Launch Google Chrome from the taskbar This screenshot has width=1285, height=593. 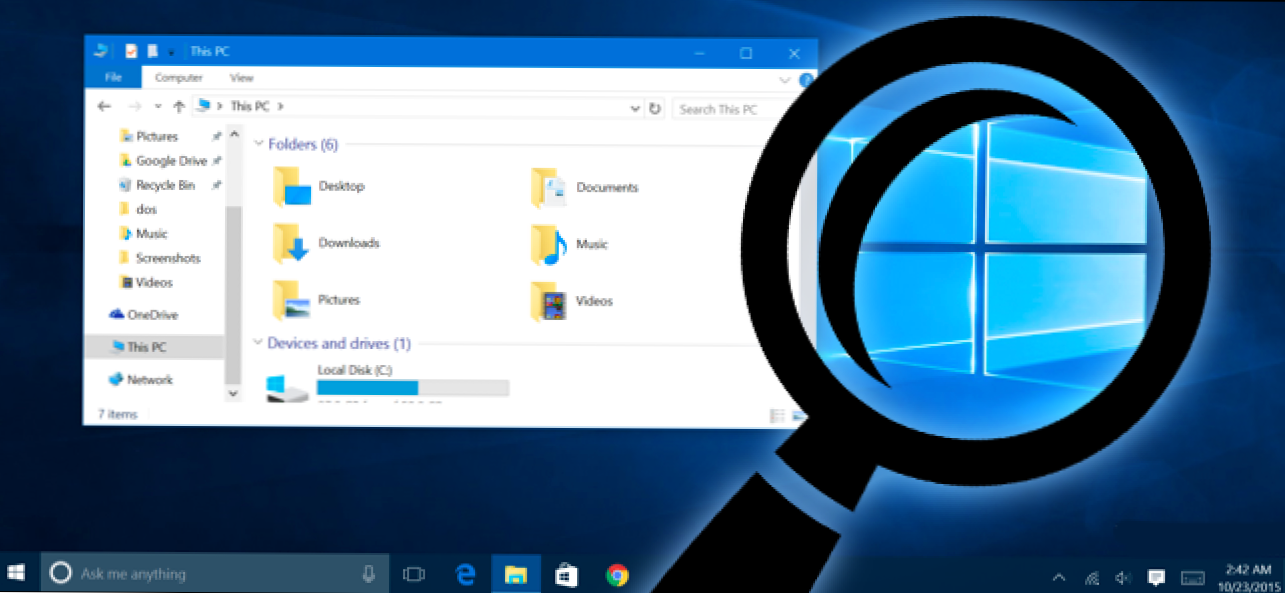point(617,574)
